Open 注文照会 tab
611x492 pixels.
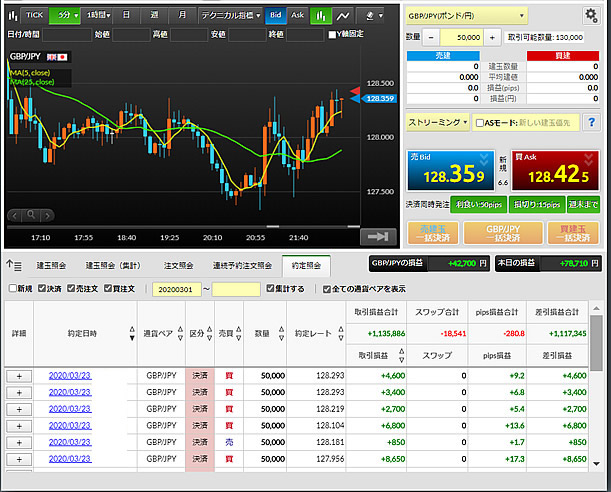178,266
